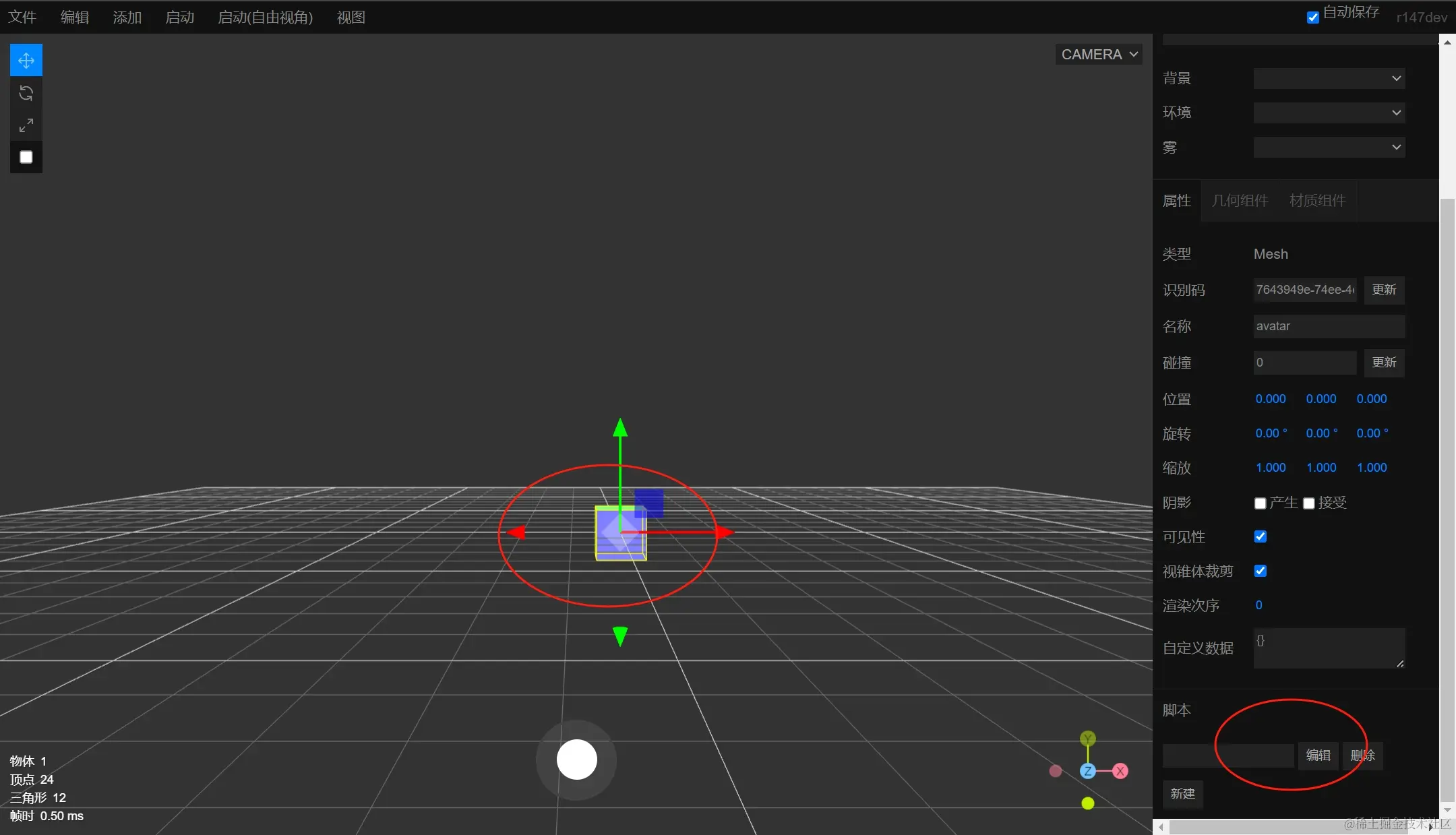Select the scale tool icon
The width and height of the screenshot is (1456, 835).
coord(26,125)
